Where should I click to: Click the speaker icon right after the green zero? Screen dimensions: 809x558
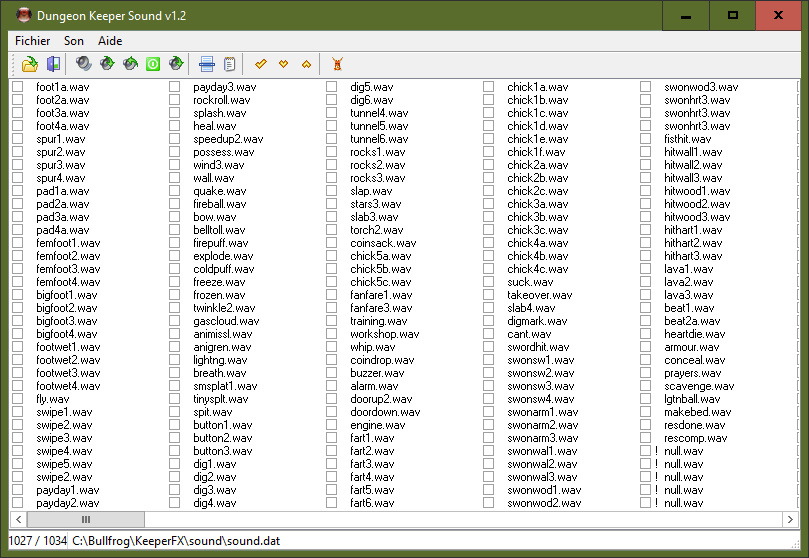click(x=176, y=64)
